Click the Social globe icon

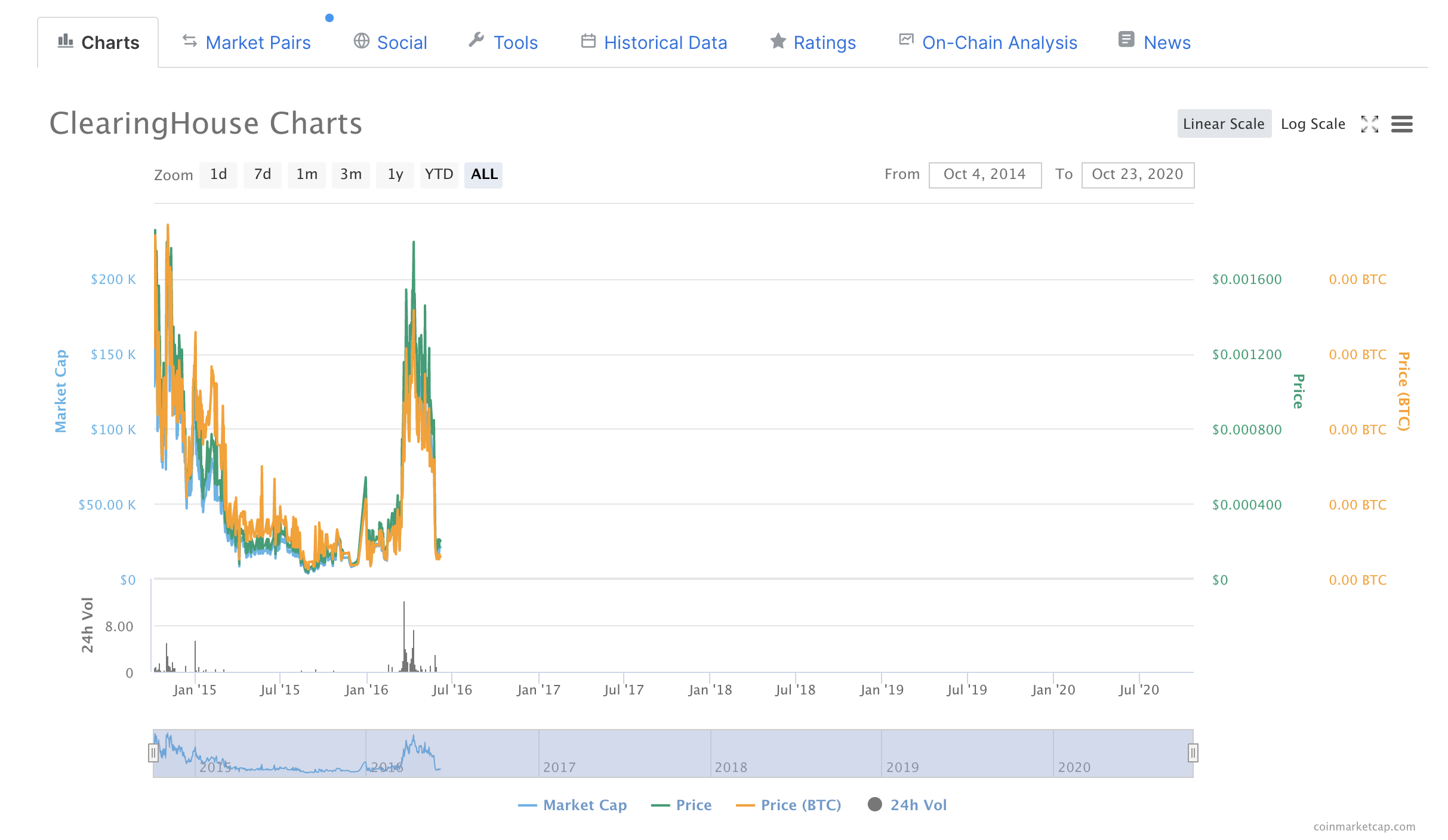361,41
